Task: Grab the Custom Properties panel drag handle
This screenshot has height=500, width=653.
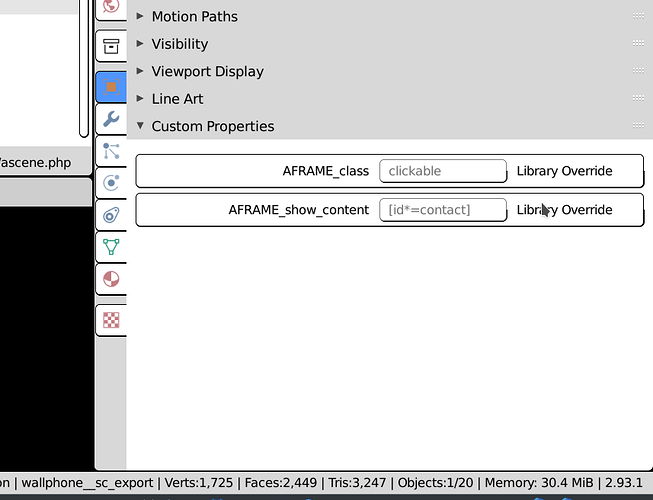Action: [x=638, y=125]
